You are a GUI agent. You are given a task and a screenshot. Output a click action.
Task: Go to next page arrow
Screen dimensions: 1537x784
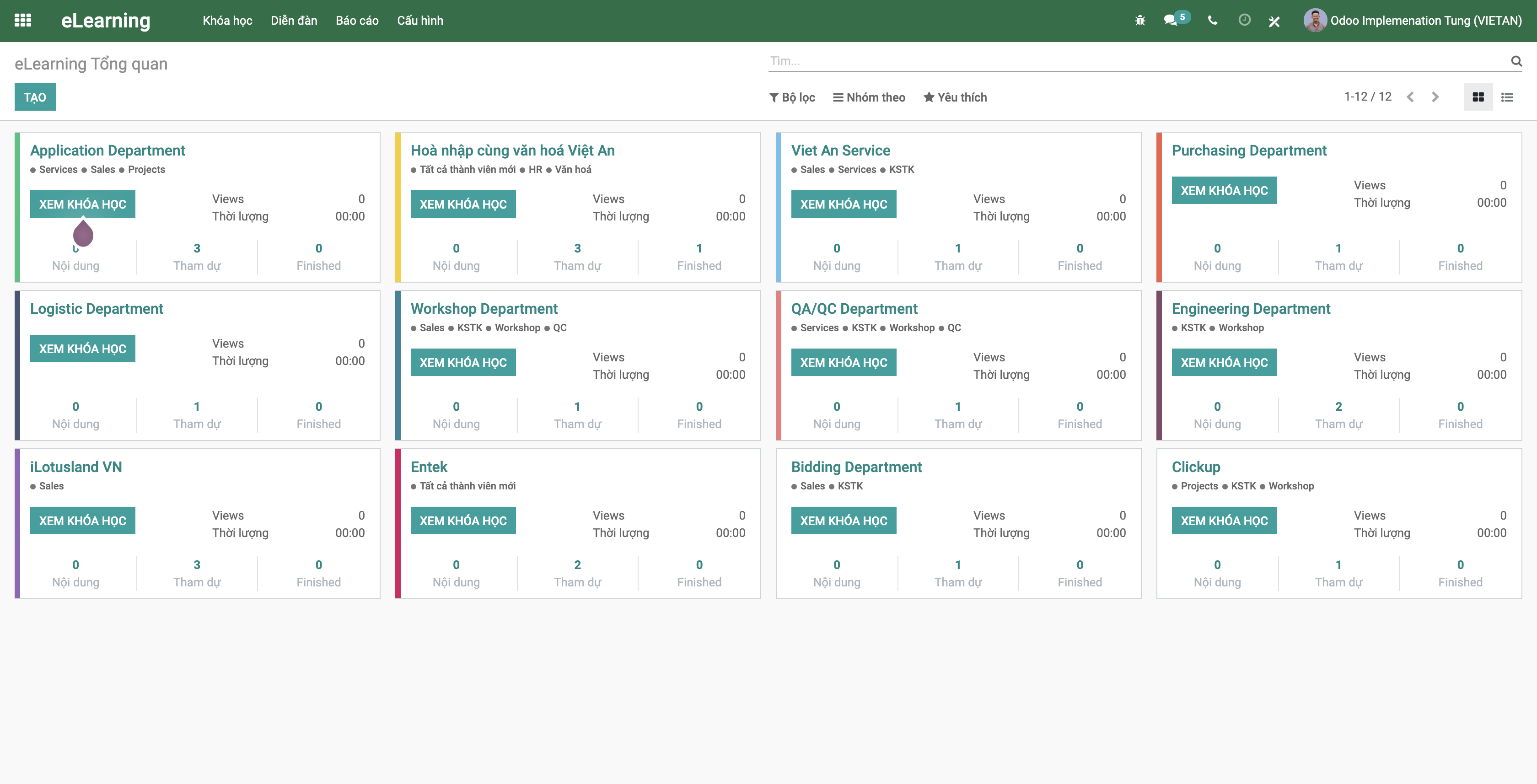pyautogui.click(x=1435, y=97)
